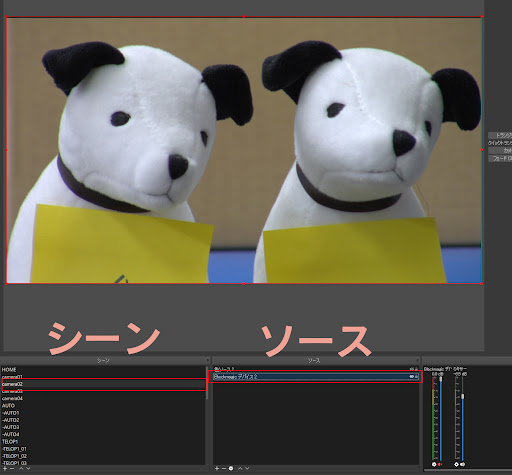Select the source row above Blackmagic デバイス 2
Image resolution: width=512 pixels, height=475 pixels.
pyautogui.click(x=316, y=369)
